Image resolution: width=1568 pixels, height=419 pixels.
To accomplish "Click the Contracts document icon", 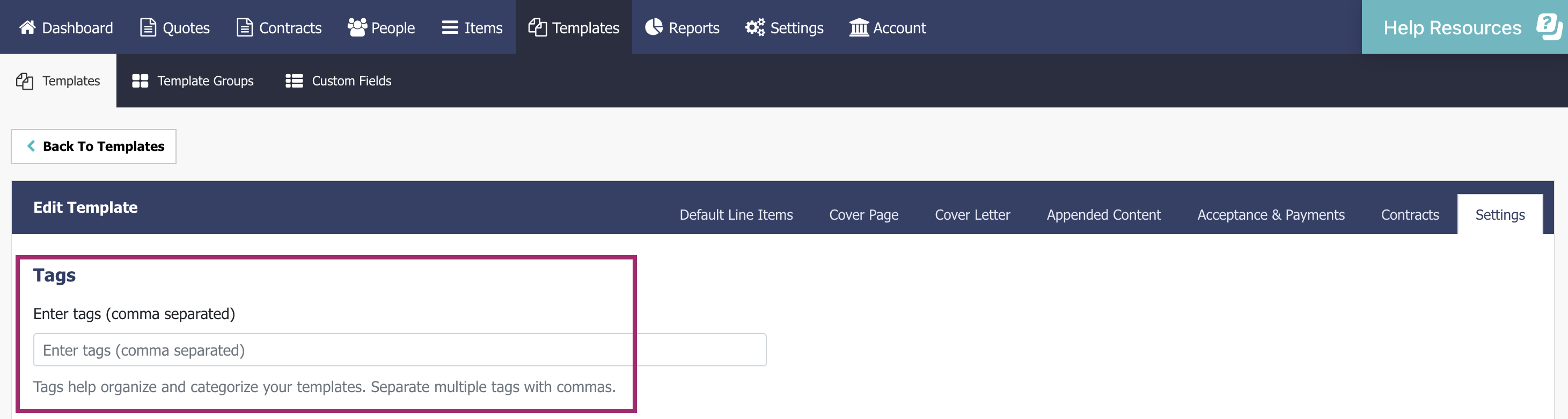I will [x=244, y=27].
